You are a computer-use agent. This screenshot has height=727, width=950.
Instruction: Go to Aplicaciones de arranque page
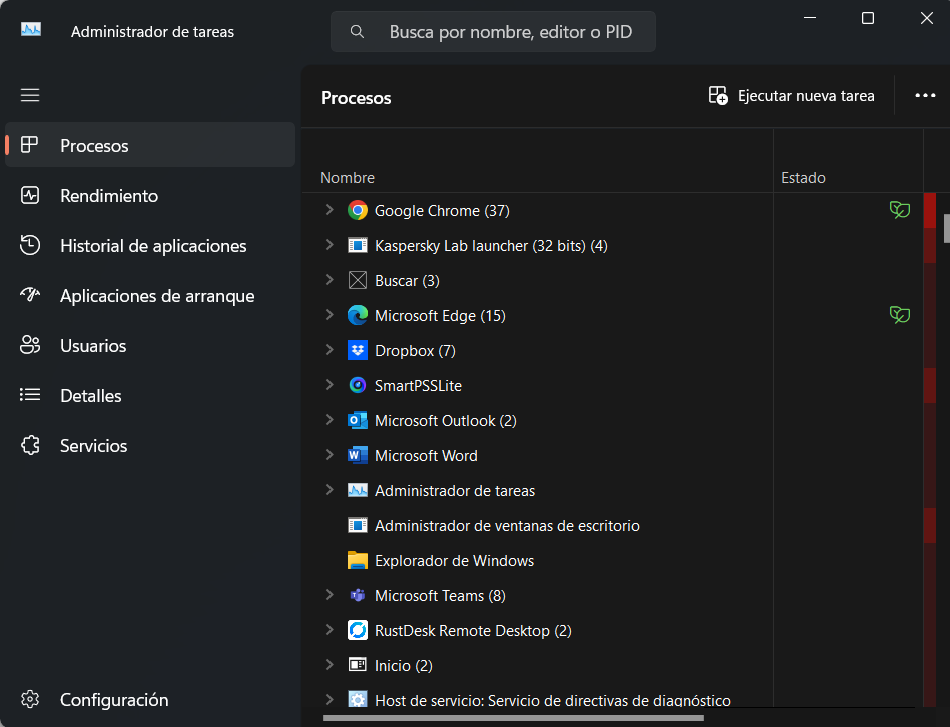tap(150, 295)
